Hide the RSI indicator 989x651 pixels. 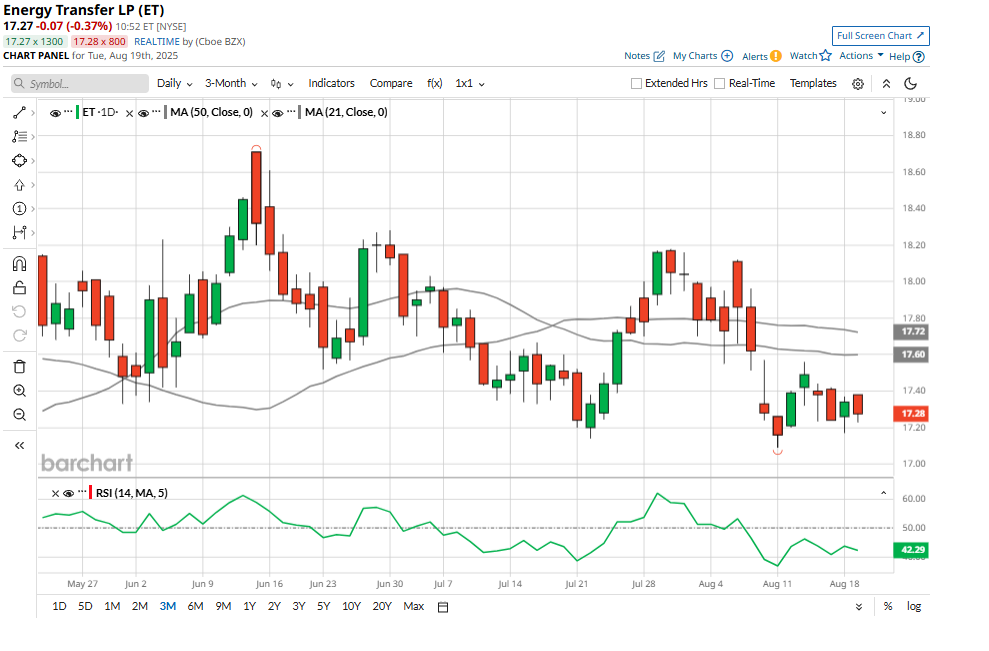[69, 493]
